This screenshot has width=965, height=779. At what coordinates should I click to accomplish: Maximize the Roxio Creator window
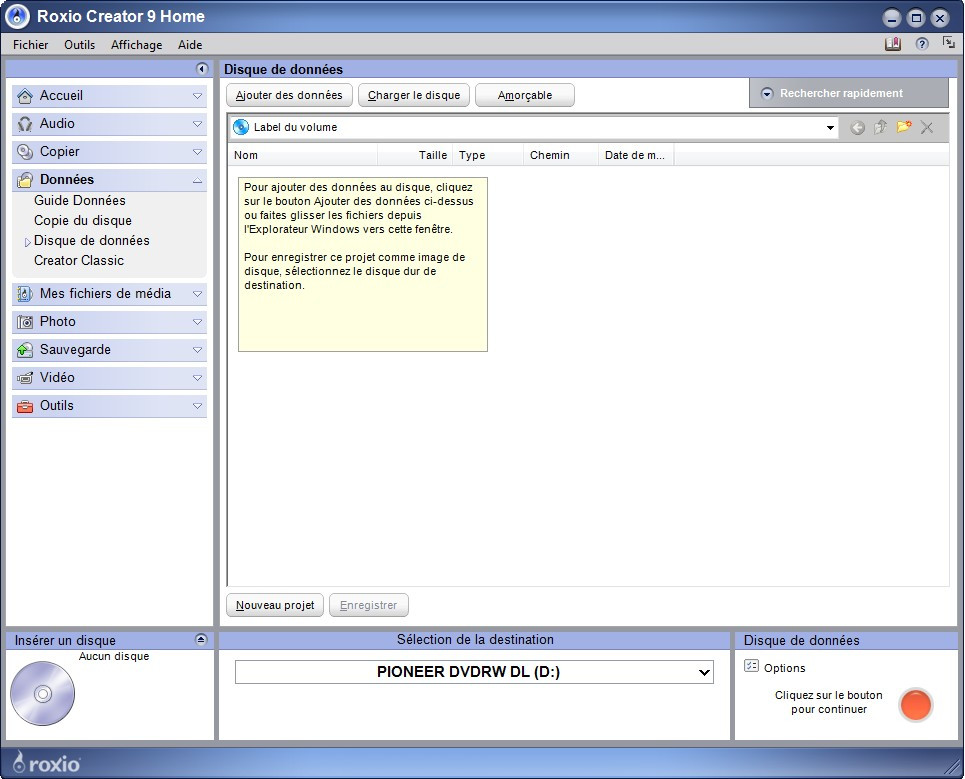click(x=916, y=18)
